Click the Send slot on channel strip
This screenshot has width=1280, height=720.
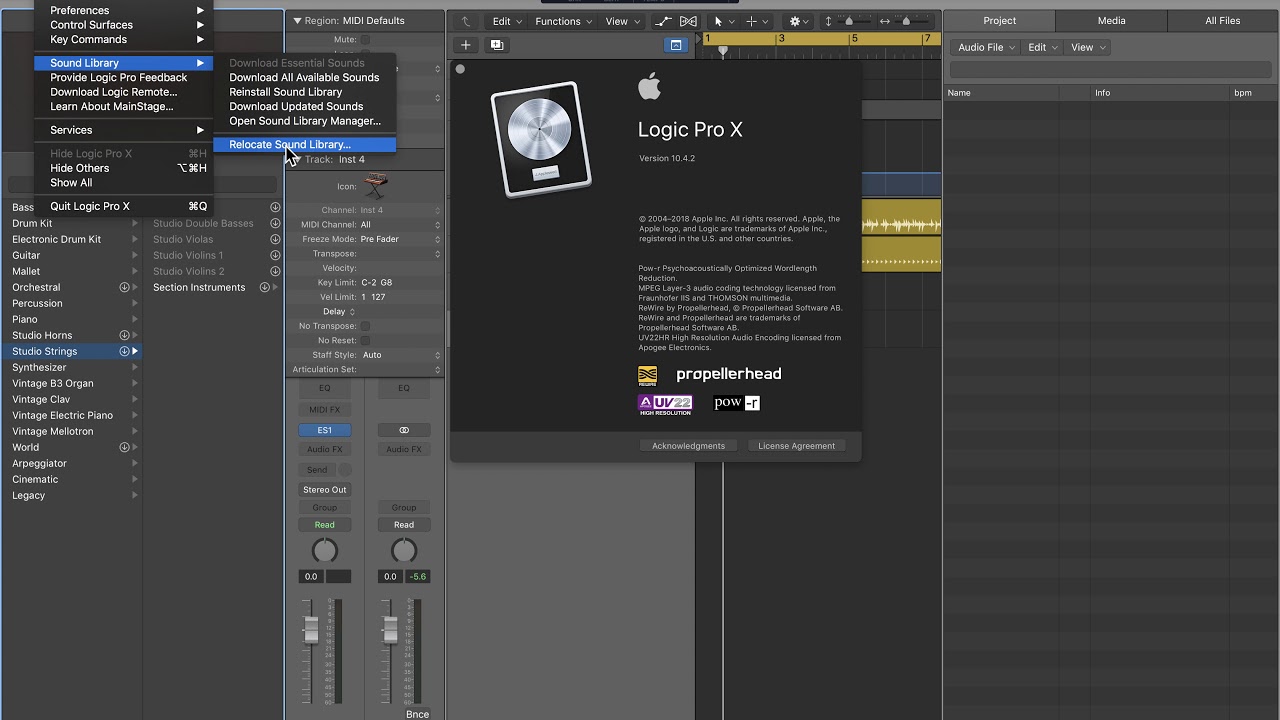(x=317, y=470)
